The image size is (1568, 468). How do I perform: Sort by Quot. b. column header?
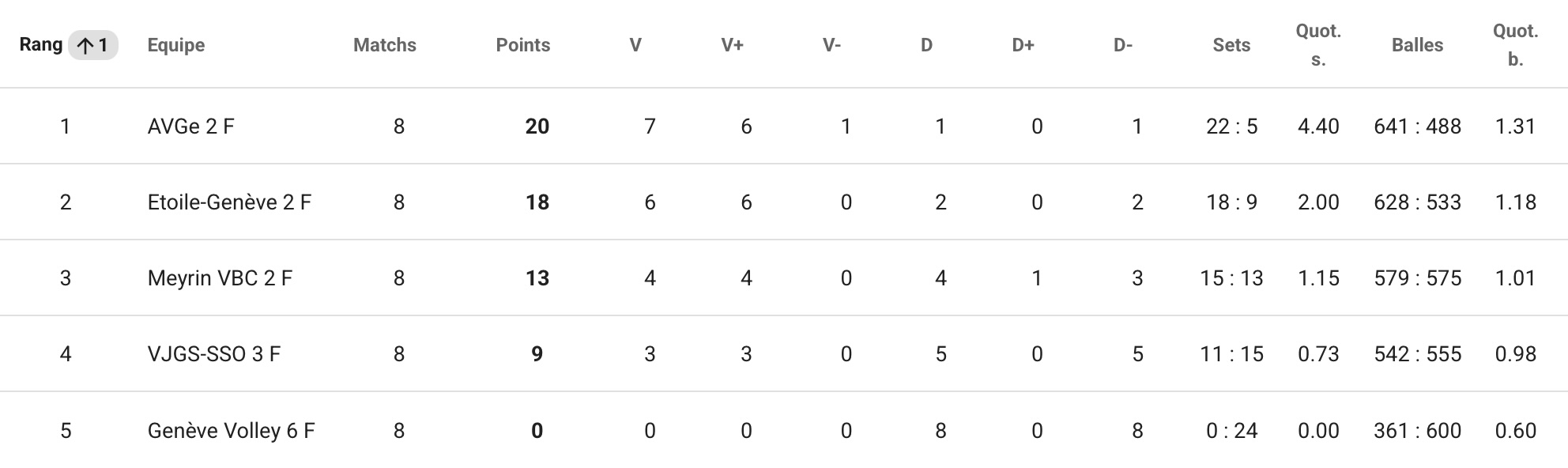[1516, 45]
